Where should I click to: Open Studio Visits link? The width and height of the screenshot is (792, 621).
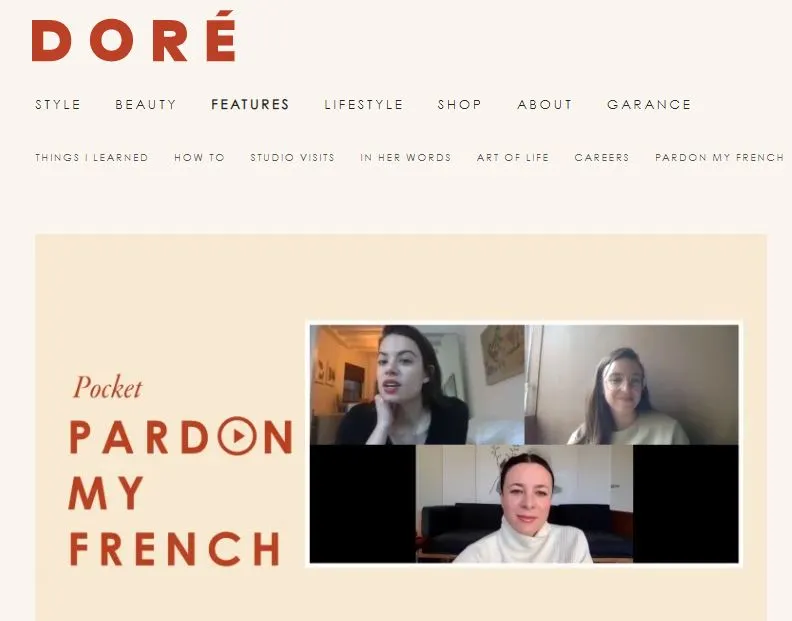(292, 158)
